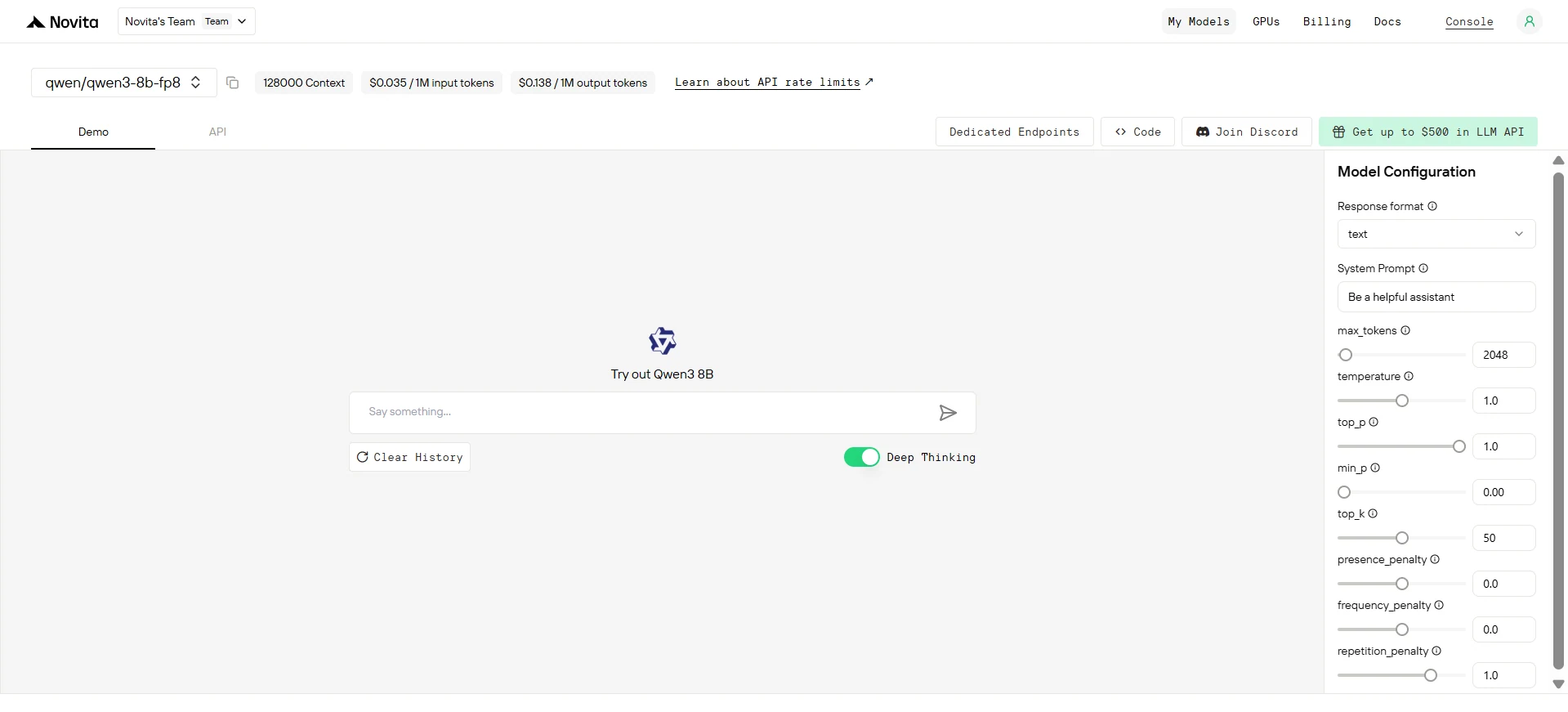1568x712 pixels.
Task: Open the qwen/qwen3-8b-fp8 model selector
Action: [124, 83]
